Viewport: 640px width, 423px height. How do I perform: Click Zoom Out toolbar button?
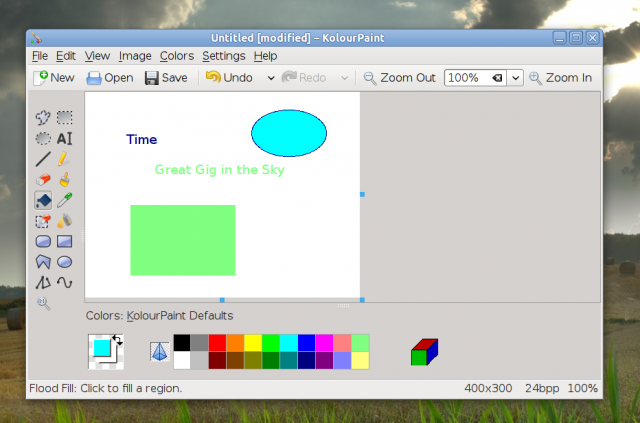click(400, 78)
